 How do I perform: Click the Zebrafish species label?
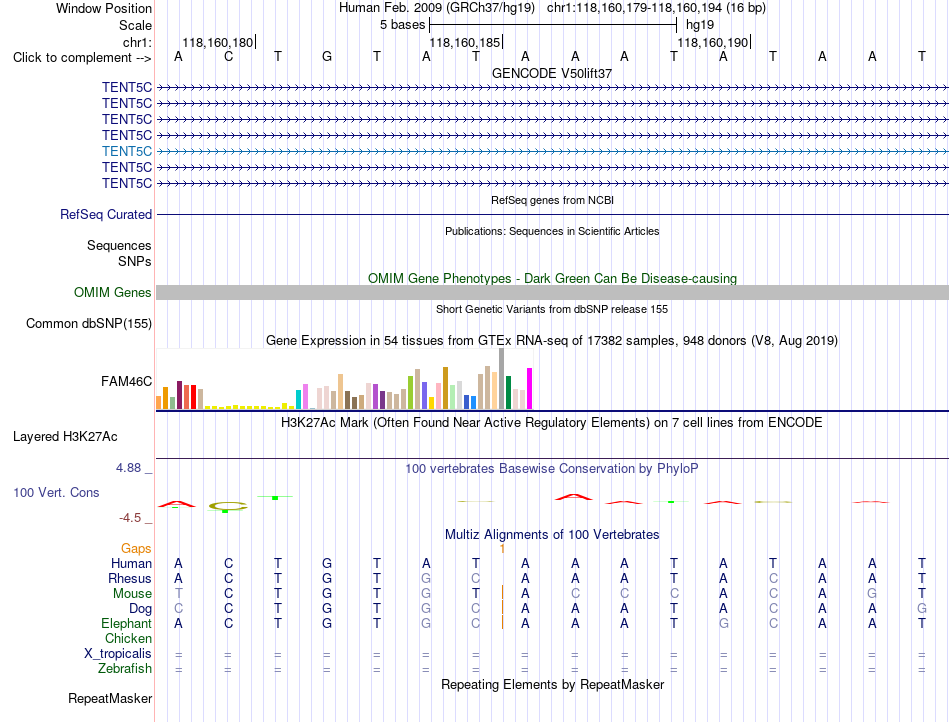(x=125, y=669)
